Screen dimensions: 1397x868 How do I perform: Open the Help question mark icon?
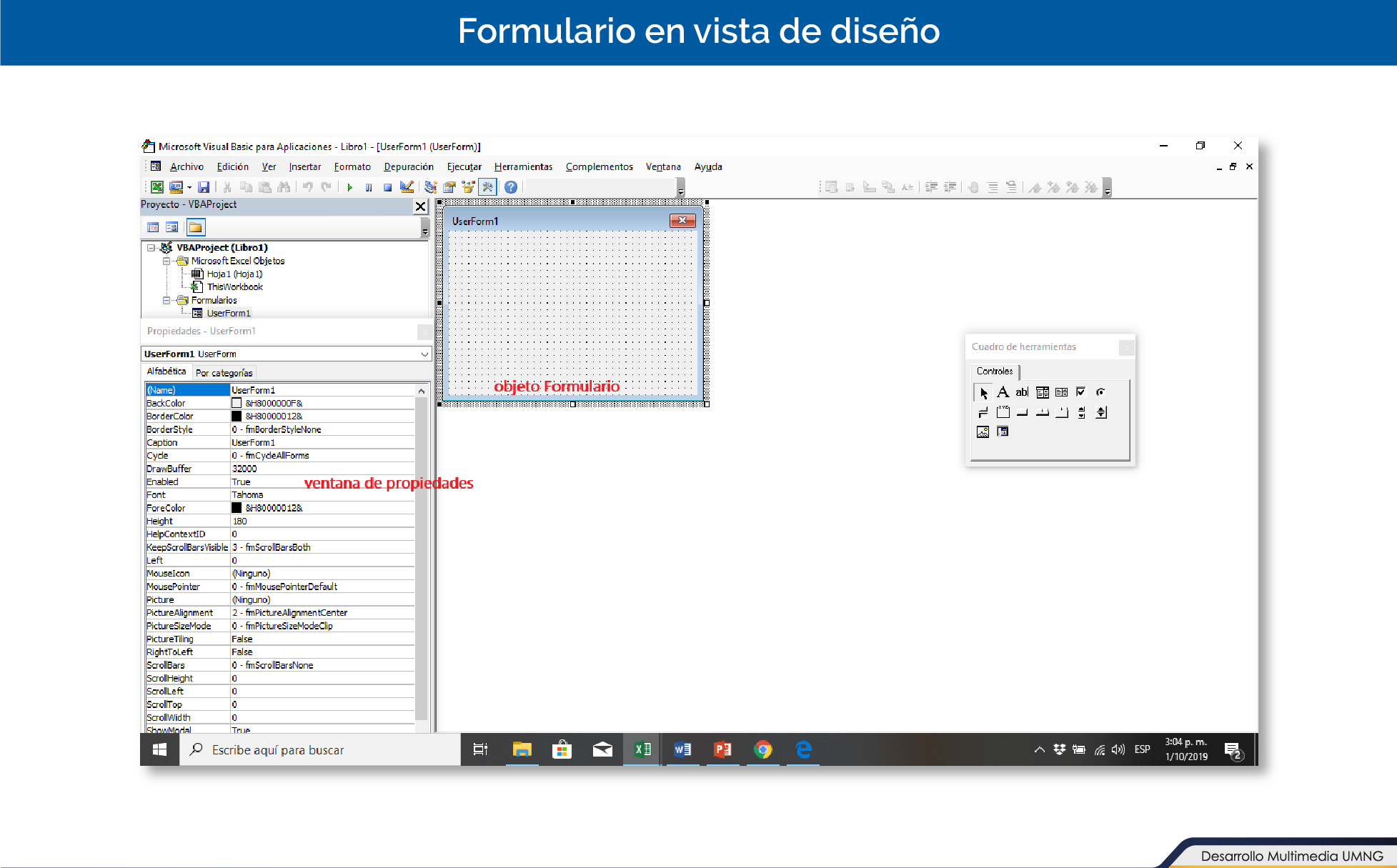(510, 187)
